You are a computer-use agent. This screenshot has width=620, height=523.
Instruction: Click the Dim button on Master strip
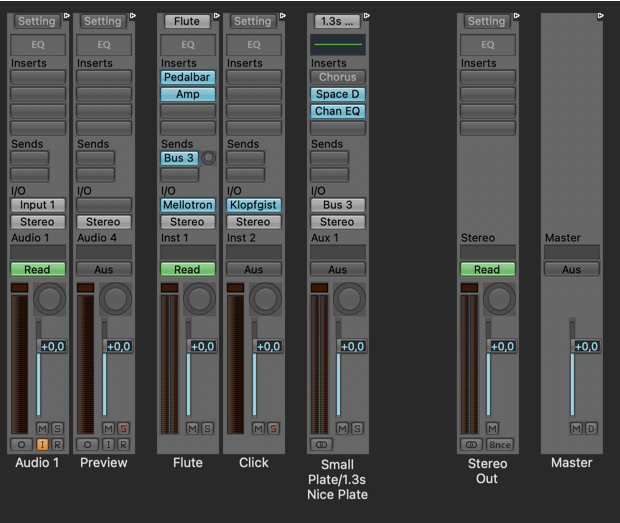tap(591, 428)
